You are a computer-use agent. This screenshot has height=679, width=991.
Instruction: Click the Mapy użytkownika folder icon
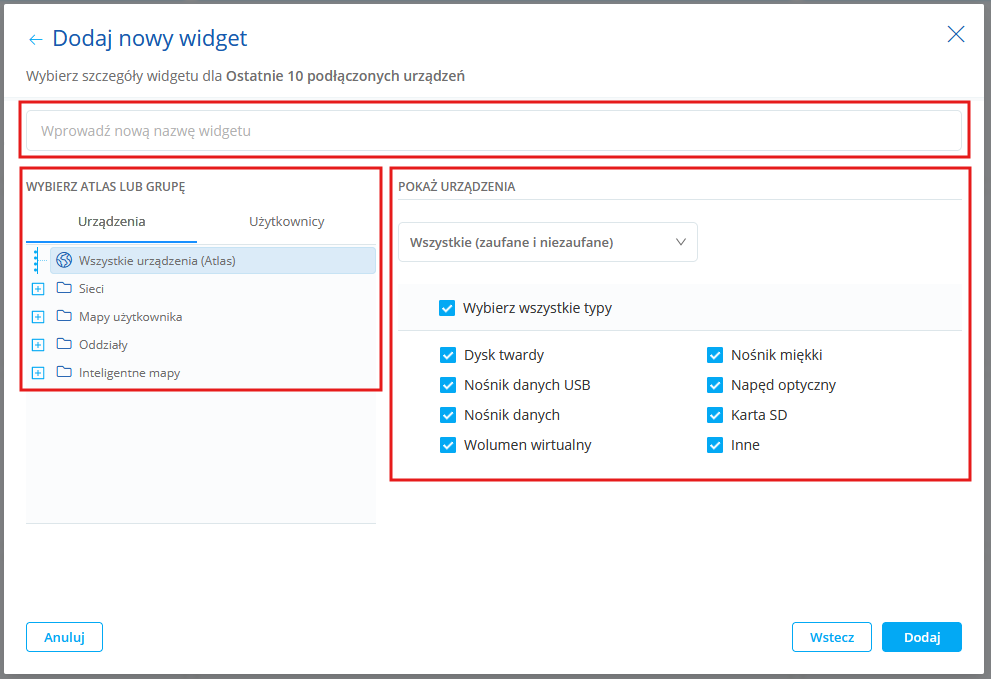click(x=64, y=316)
